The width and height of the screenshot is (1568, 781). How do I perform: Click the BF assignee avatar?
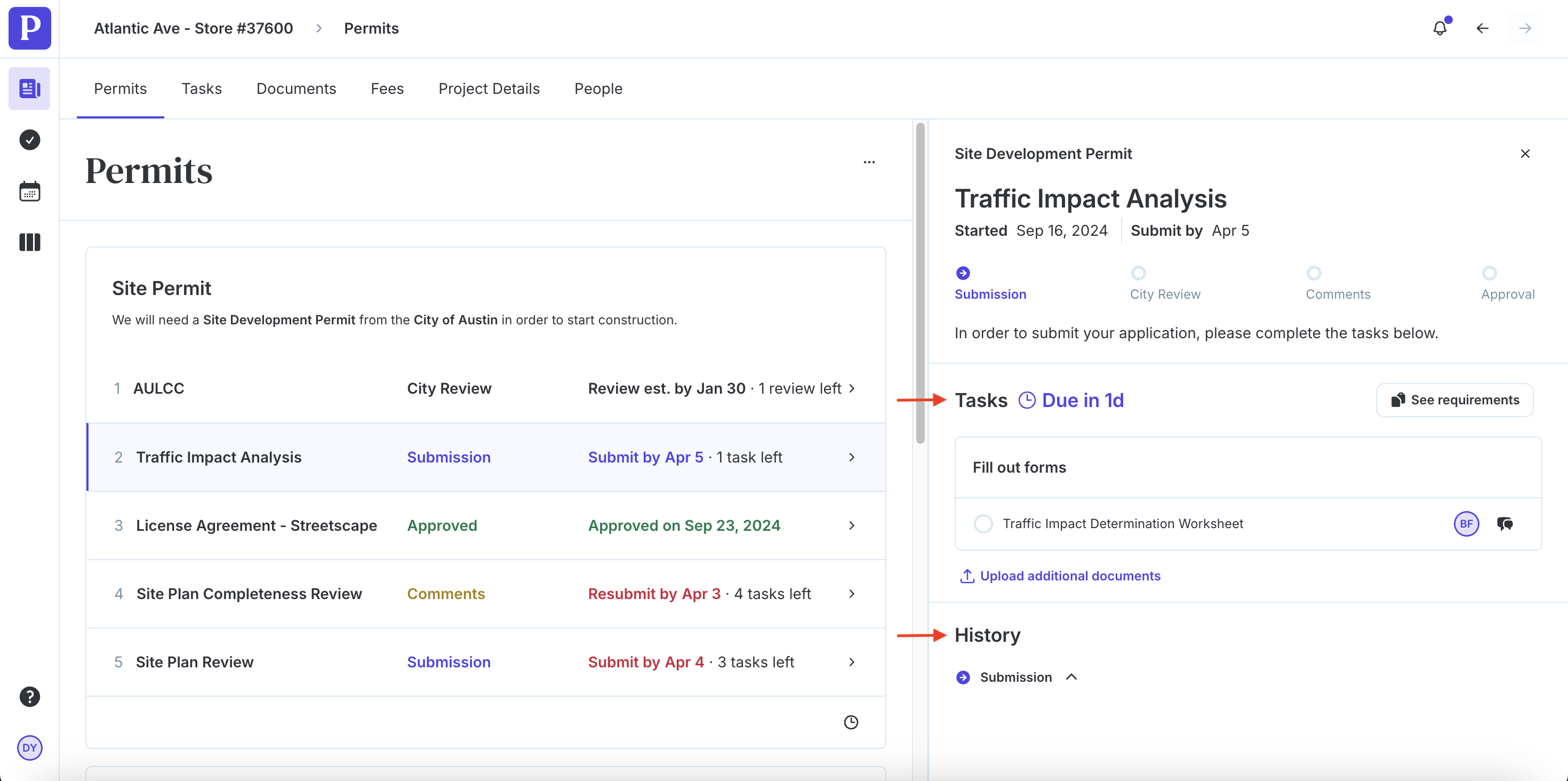[x=1466, y=523]
